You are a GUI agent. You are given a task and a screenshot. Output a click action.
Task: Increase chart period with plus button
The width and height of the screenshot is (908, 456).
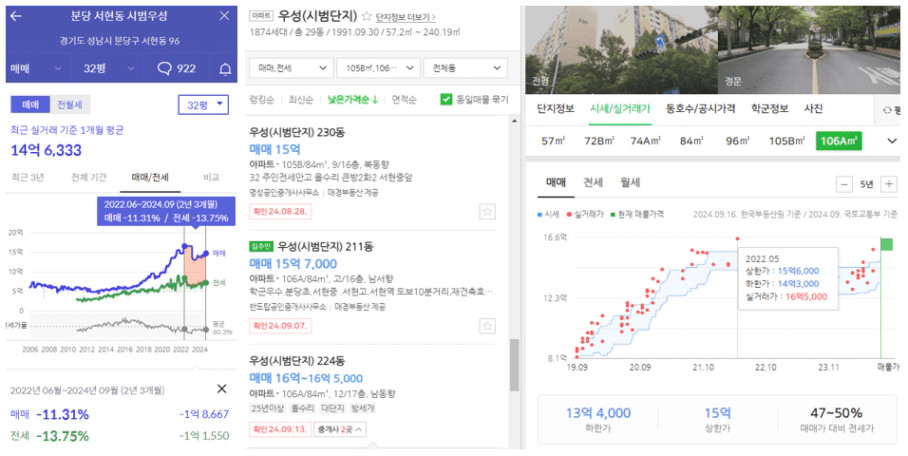888,184
